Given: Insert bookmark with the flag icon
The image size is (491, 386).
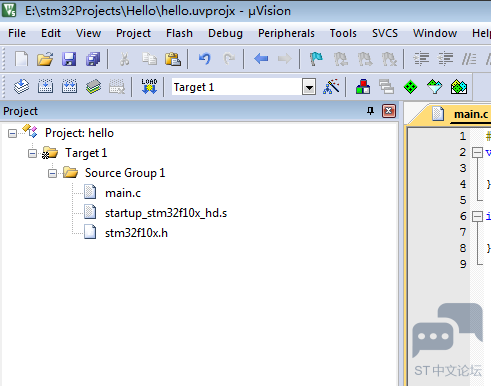Looking at the screenshot, I should [x=316, y=59].
